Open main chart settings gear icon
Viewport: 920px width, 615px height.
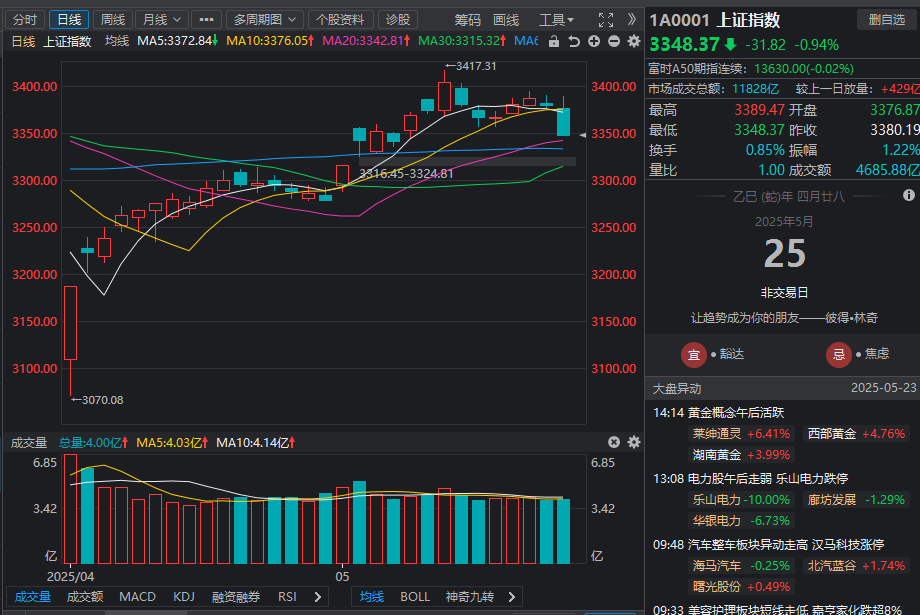(633, 41)
